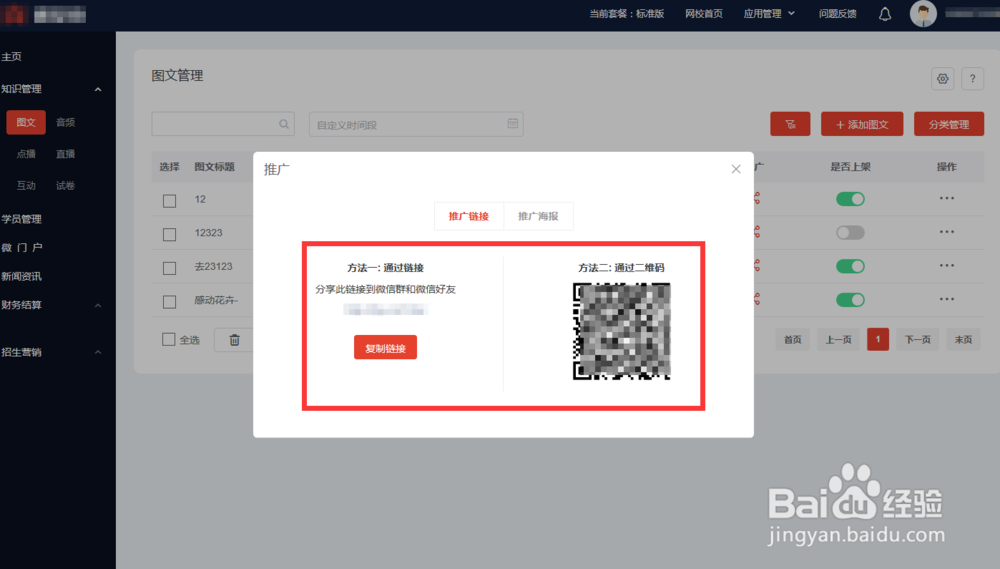Image resolution: width=1000 pixels, height=569 pixels.
Task: Select 点播 in the sidebar
Action: point(26,154)
